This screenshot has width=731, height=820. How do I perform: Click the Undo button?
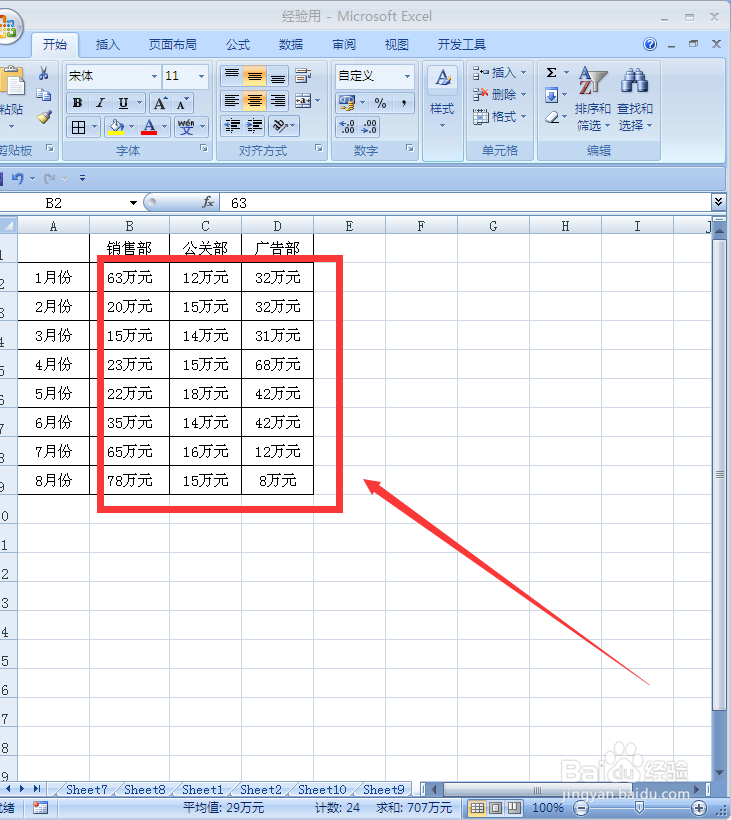pyautogui.click(x=17, y=178)
